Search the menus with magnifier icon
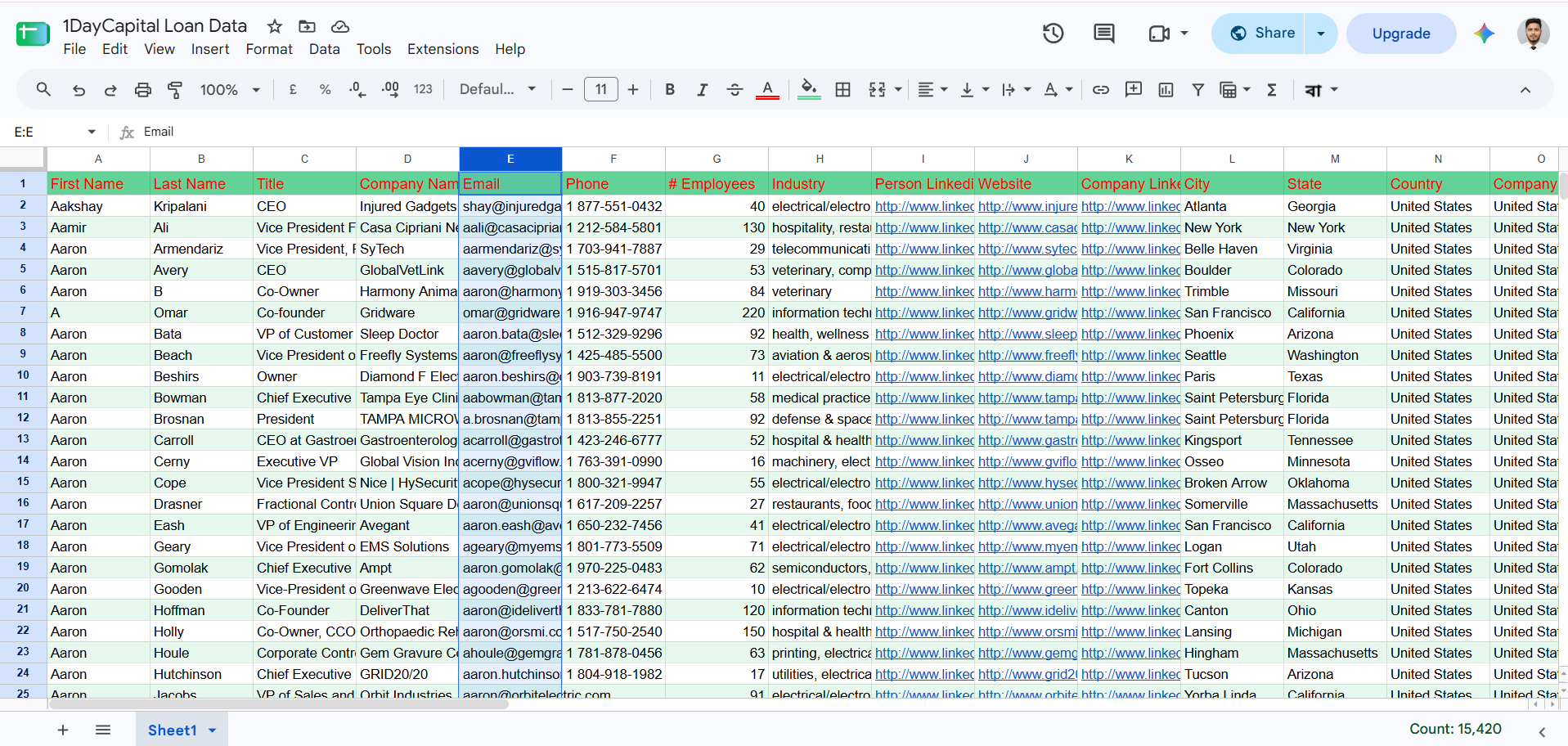Screen dimensions: 1568x746 44,89
